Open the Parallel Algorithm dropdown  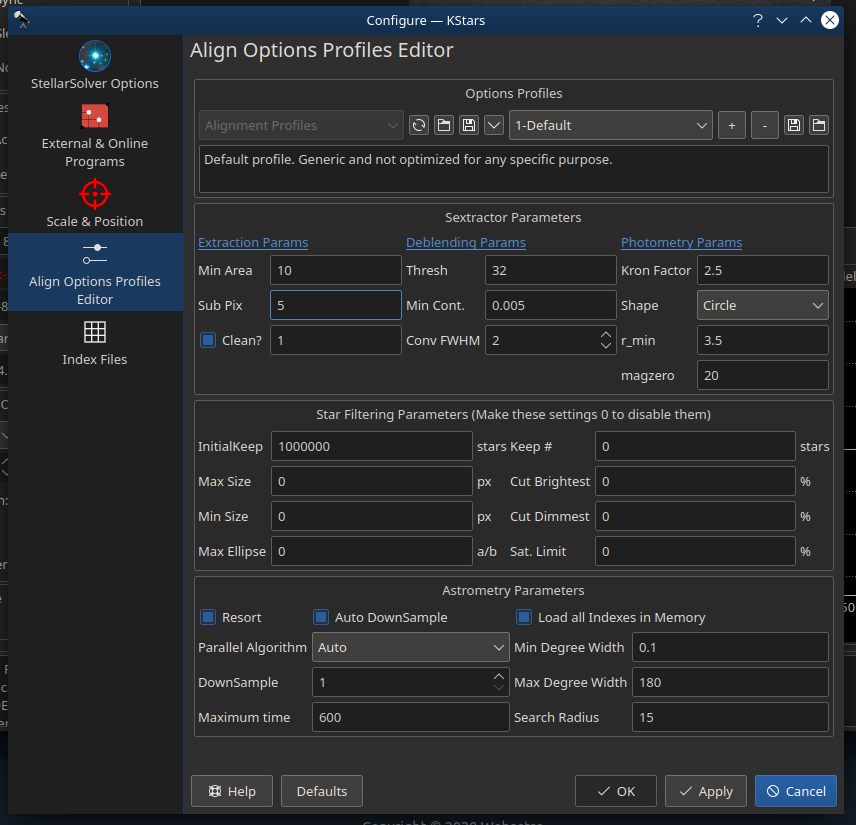(x=411, y=647)
